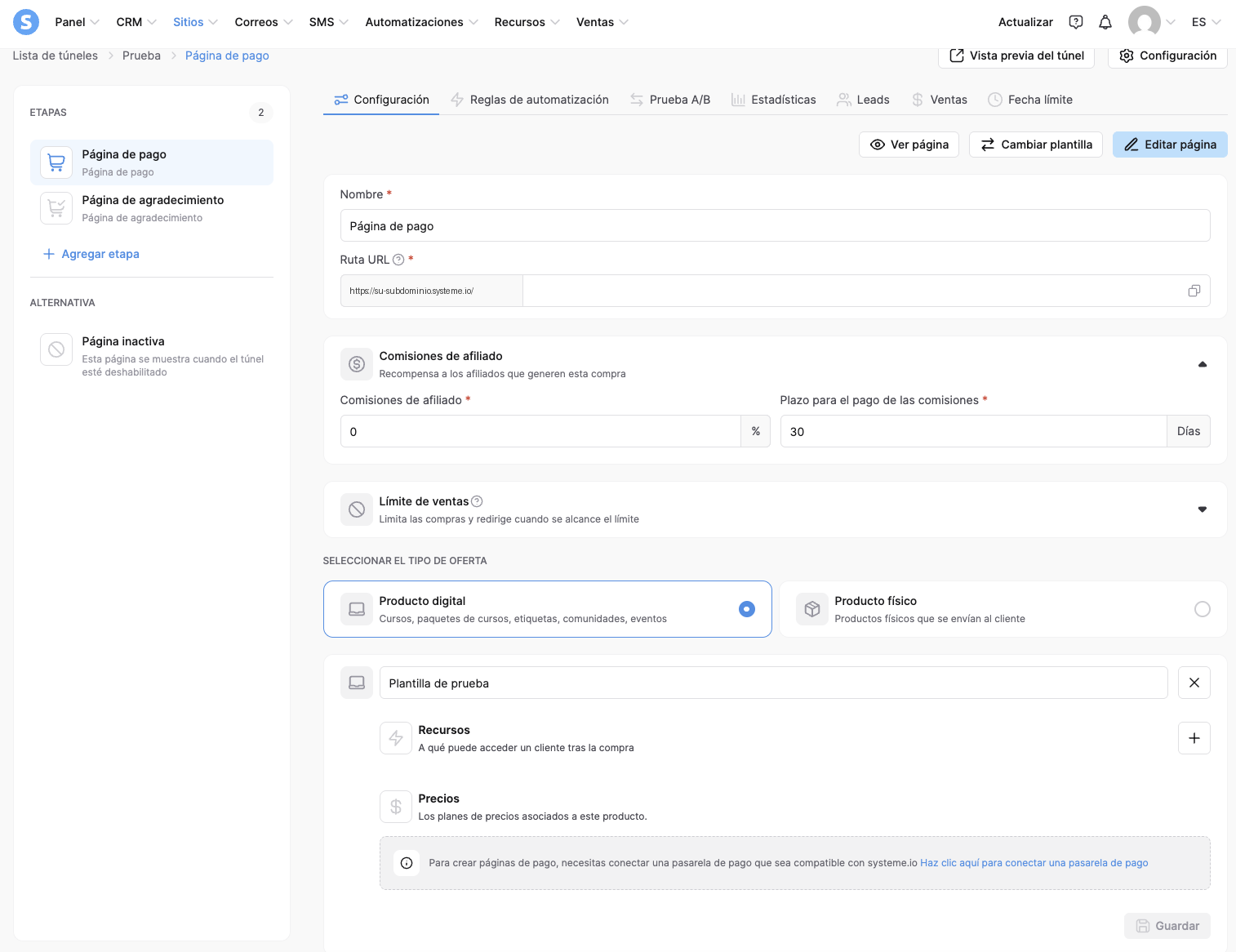Viewport: 1236px width, 952px height.
Task: Click the systeme.io S logo
Action: tap(26, 22)
